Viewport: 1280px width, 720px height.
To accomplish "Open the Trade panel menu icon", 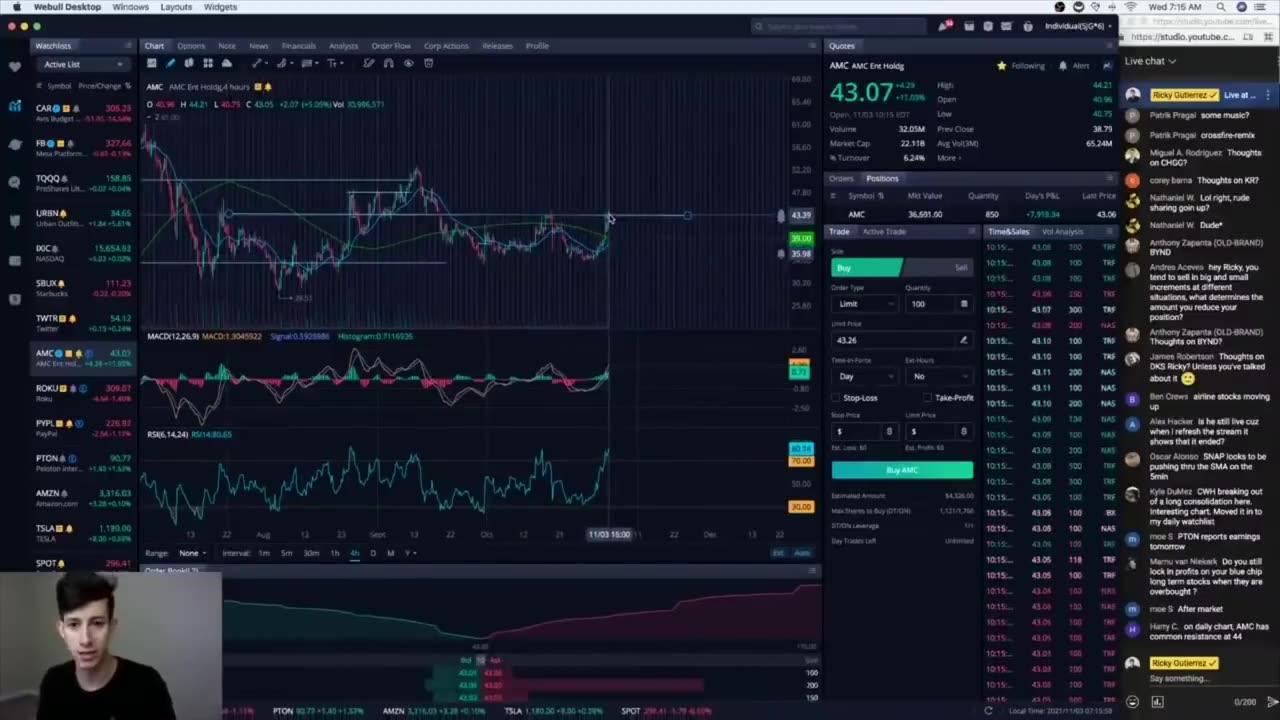I will pyautogui.click(x=971, y=231).
